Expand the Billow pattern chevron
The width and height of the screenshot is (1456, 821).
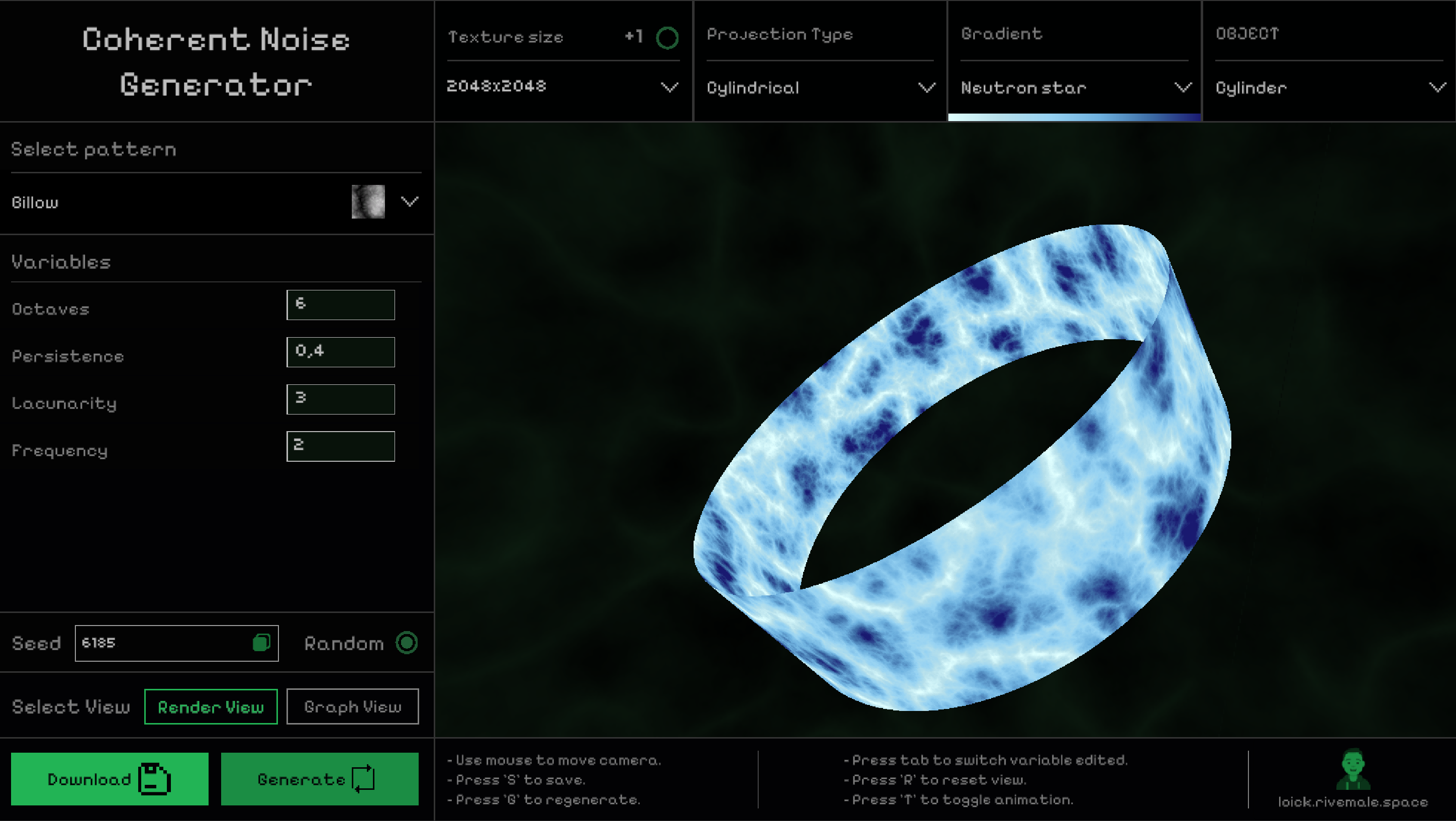click(x=410, y=201)
